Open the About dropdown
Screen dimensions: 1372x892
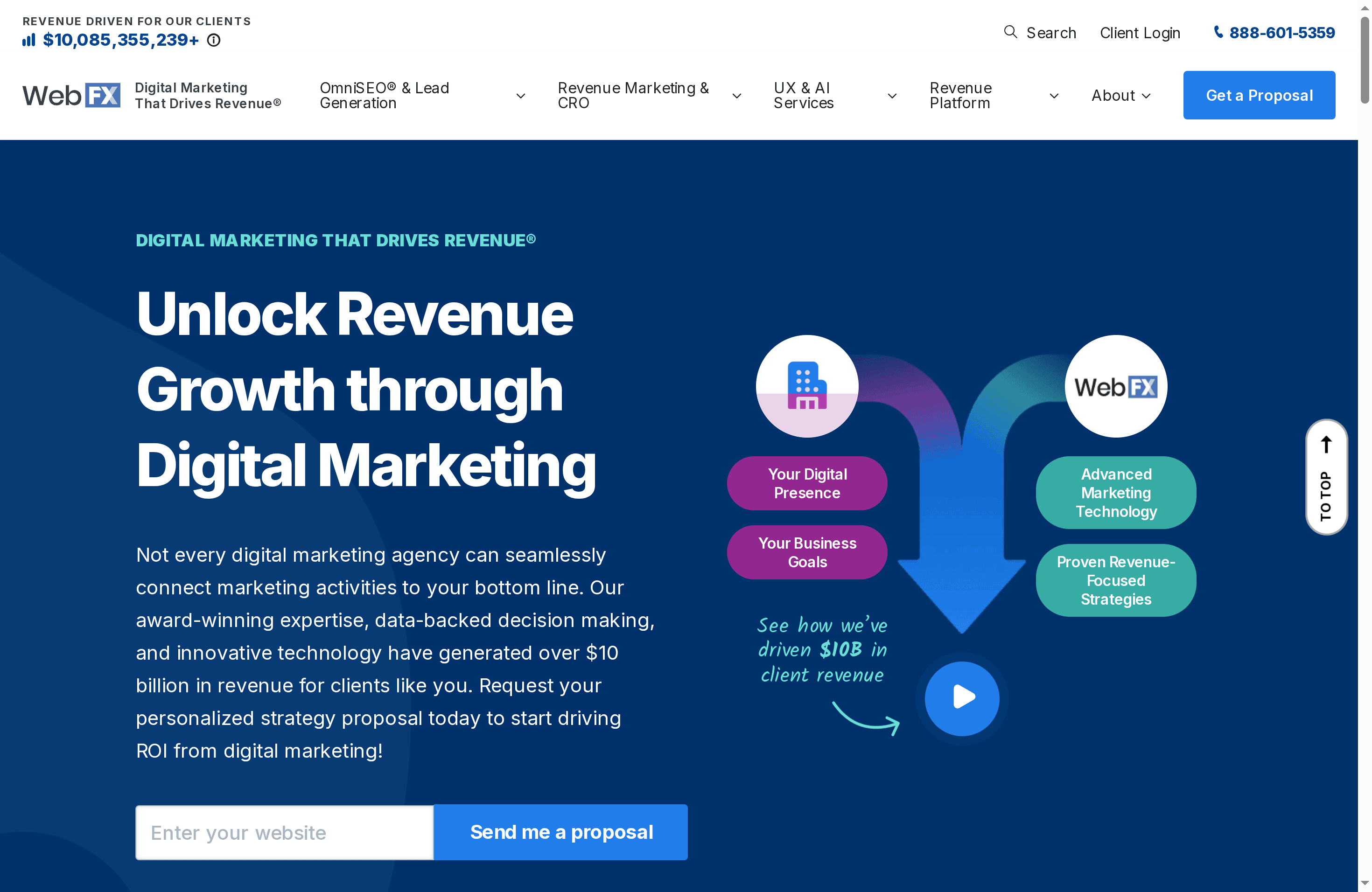1119,95
